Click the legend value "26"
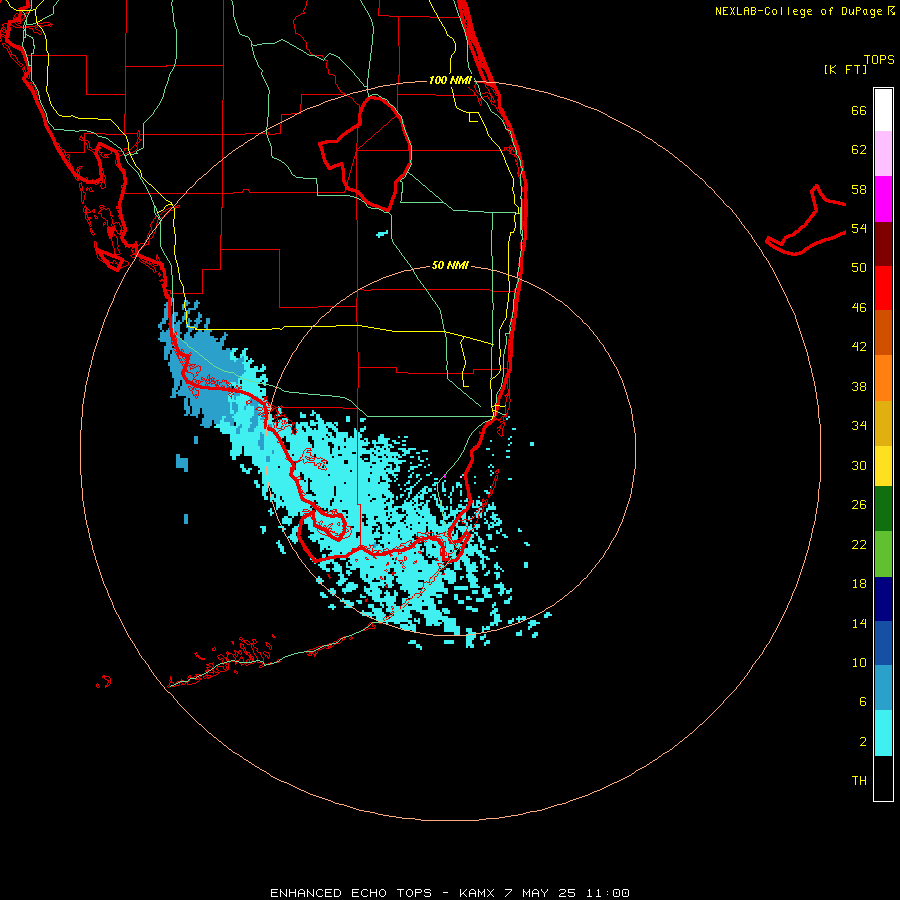This screenshot has width=900, height=900. (x=859, y=505)
